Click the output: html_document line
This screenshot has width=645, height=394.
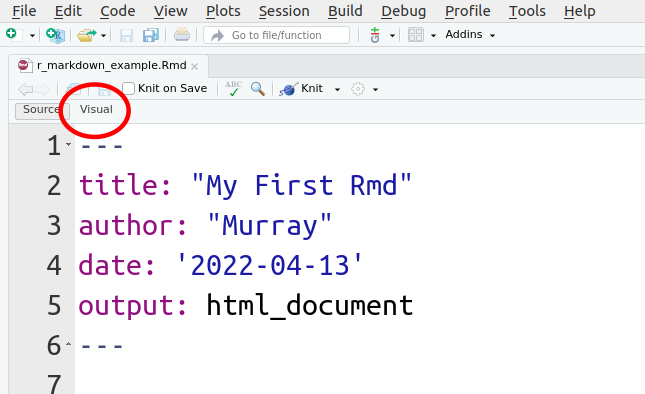246,305
